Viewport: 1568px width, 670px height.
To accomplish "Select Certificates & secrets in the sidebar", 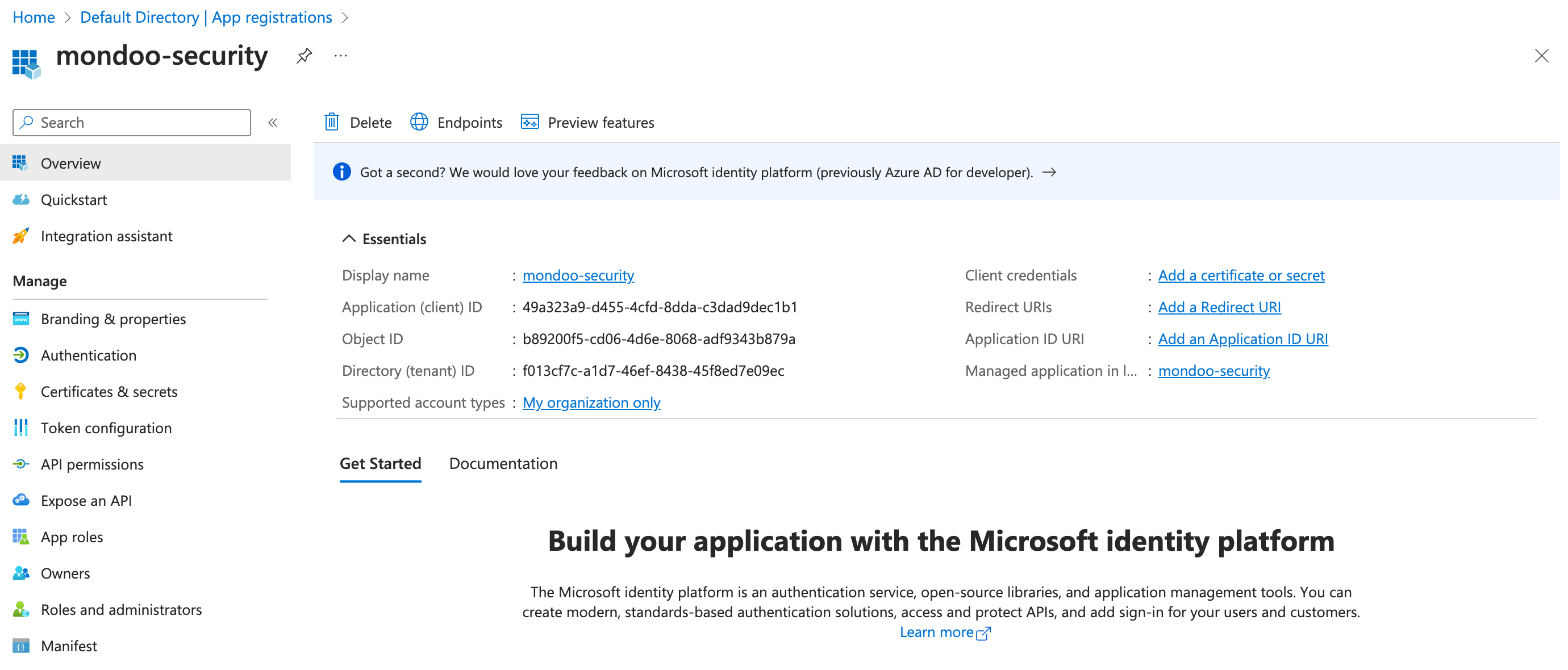I will click(109, 391).
